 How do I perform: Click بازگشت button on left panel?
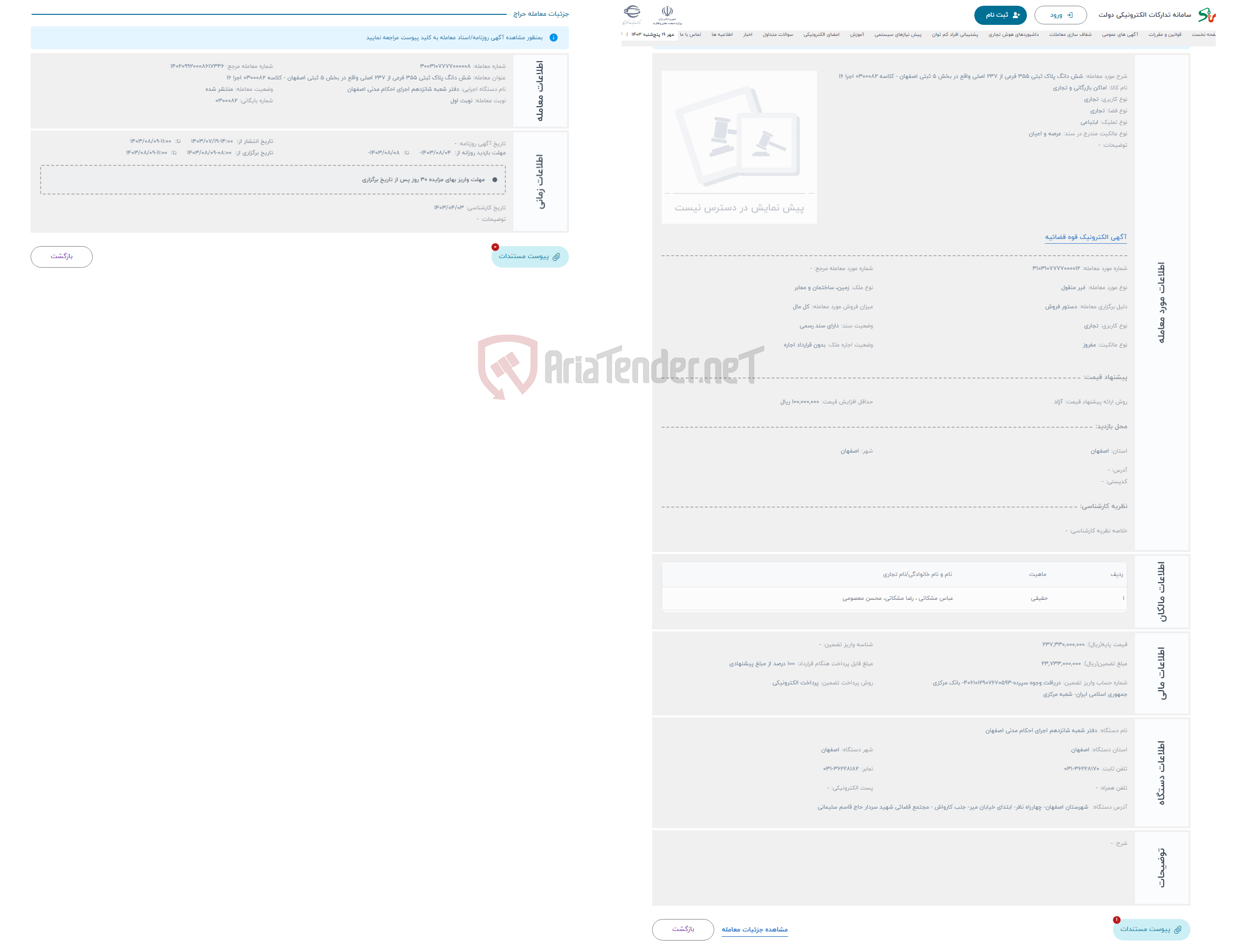click(x=62, y=257)
